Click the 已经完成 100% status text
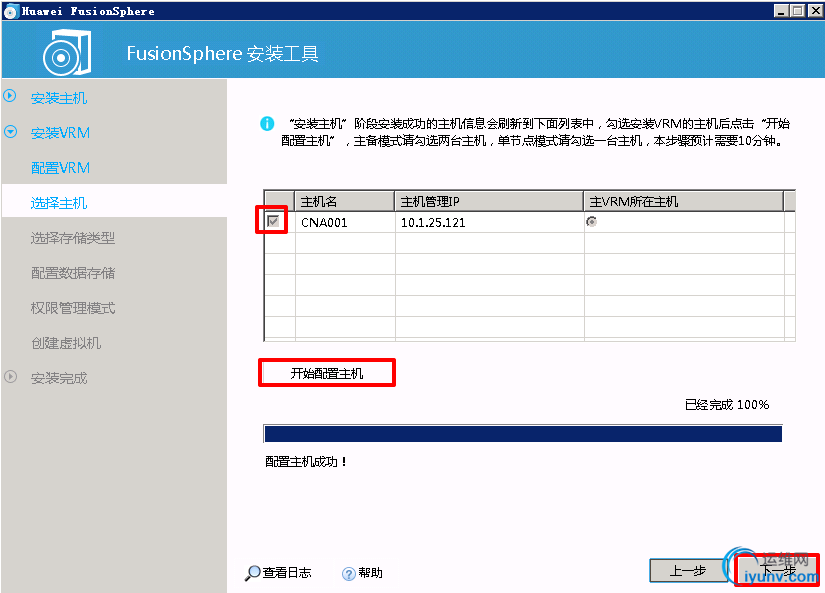 coord(727,405)
